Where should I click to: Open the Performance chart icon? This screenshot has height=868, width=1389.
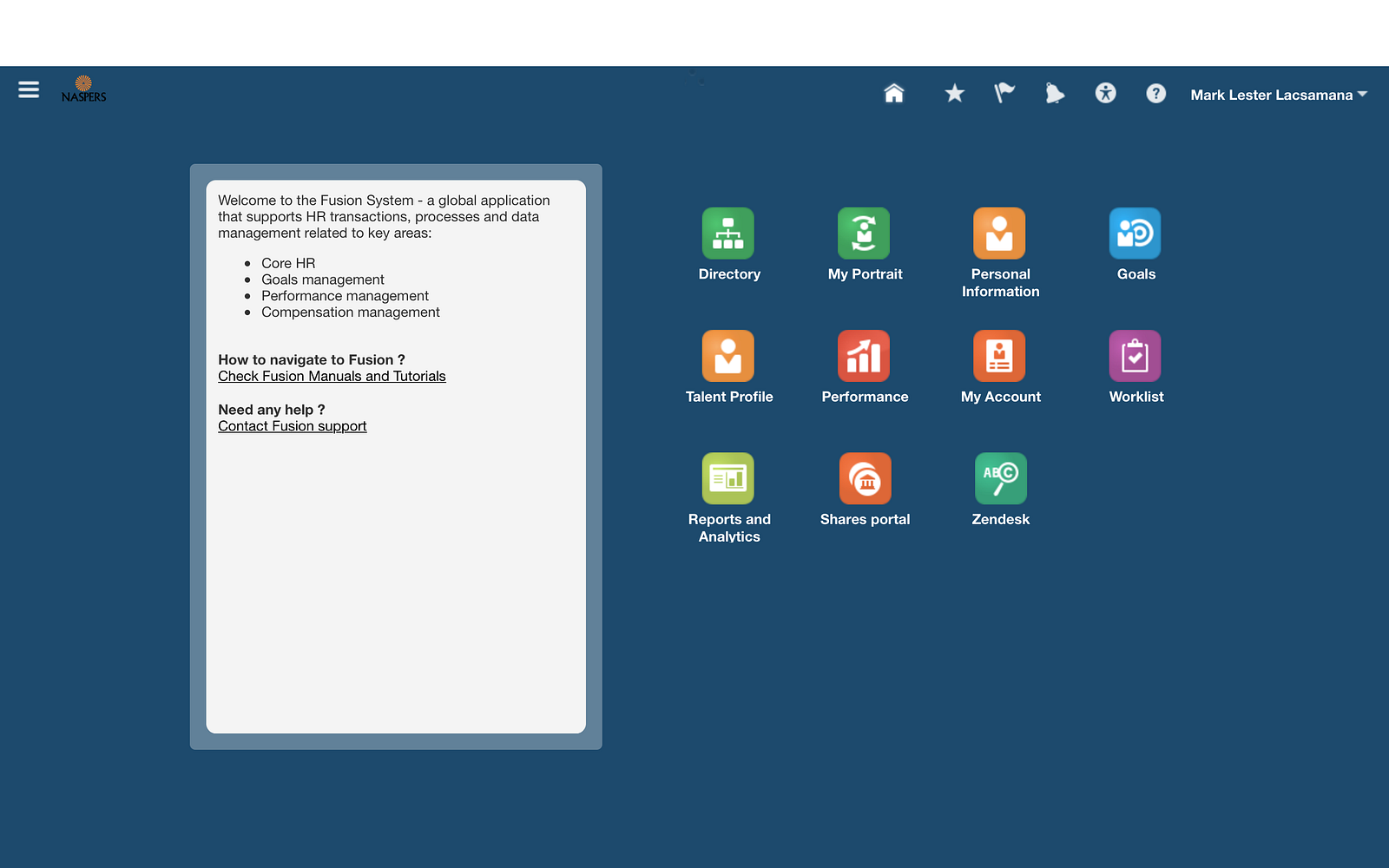[864, 356]
